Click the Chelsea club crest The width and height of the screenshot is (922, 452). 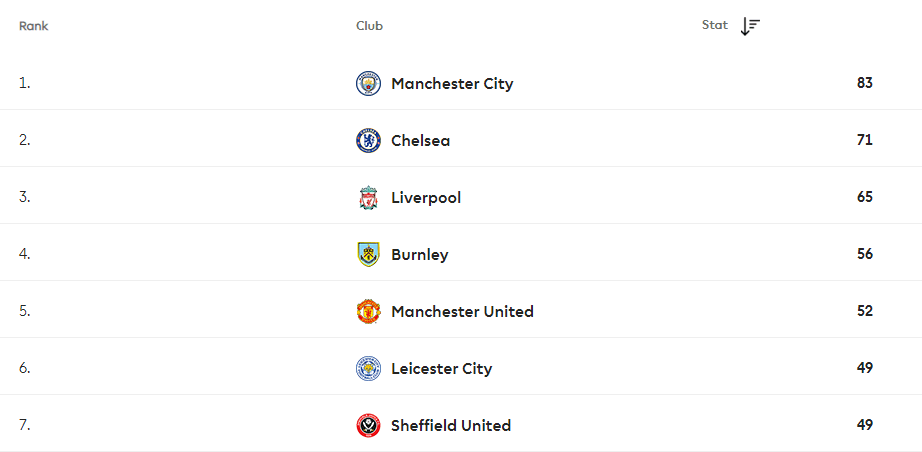click(368, 140)
